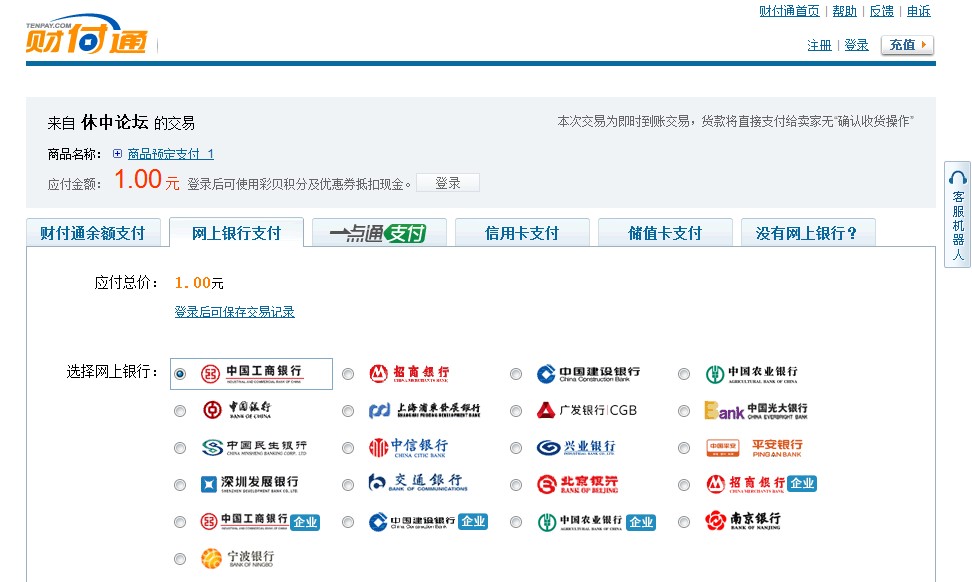
Task: Click the 中国农业银行 logo
Action: pyautogui.click(x=752, y=374)
